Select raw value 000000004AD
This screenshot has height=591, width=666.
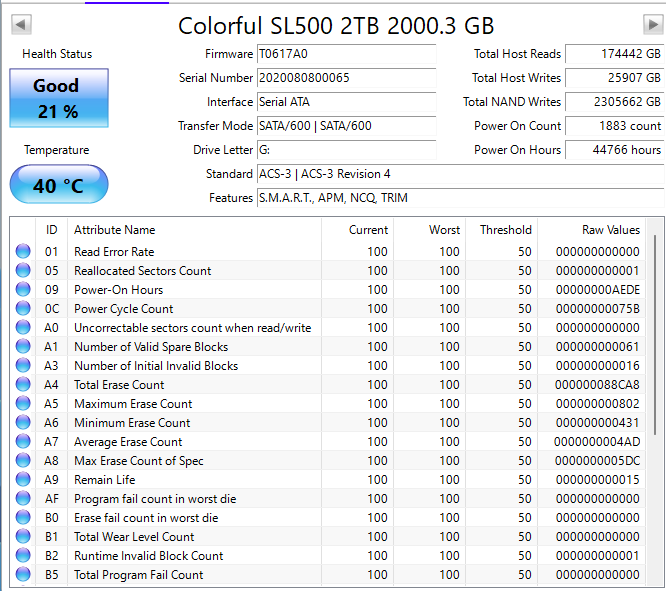coord(597,442)
